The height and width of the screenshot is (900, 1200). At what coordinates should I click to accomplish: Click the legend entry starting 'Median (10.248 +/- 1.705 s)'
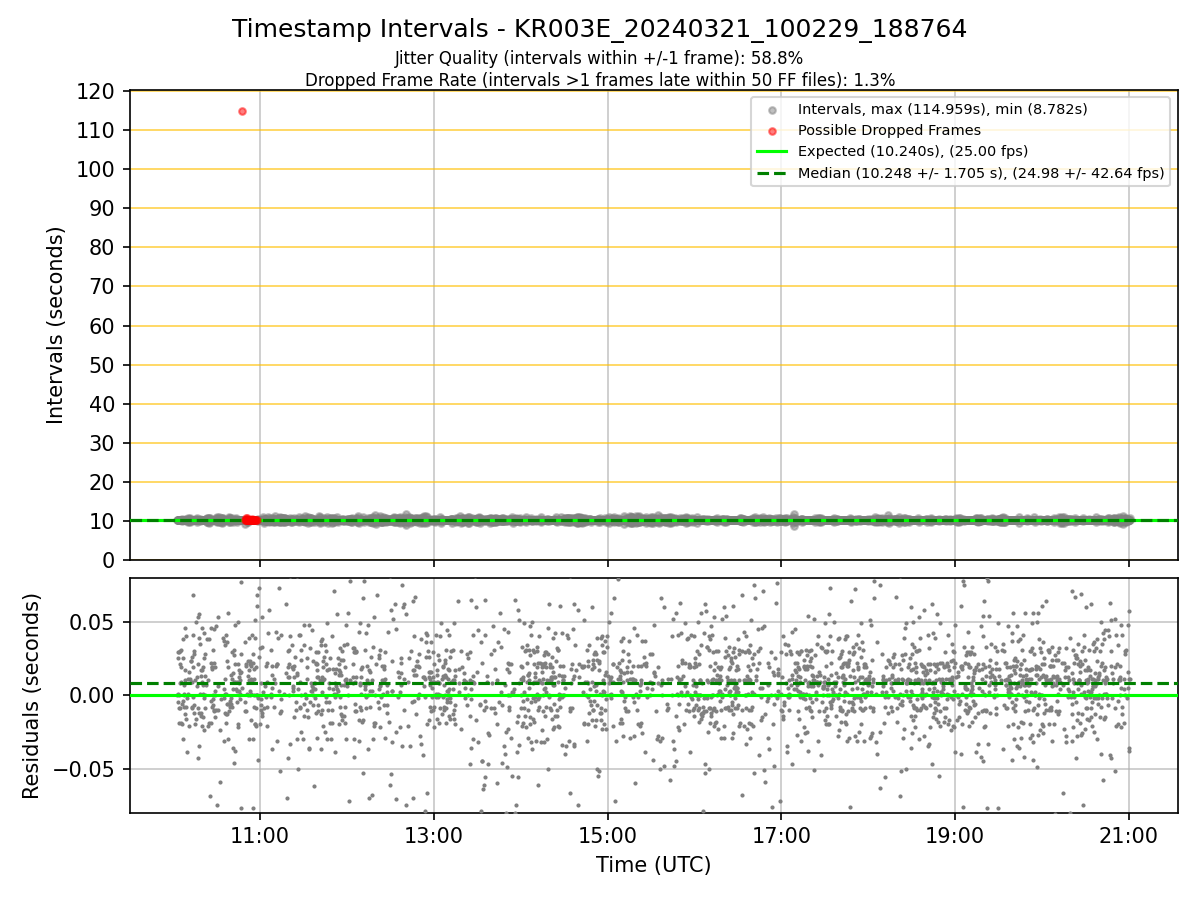[x=981, y=173]
